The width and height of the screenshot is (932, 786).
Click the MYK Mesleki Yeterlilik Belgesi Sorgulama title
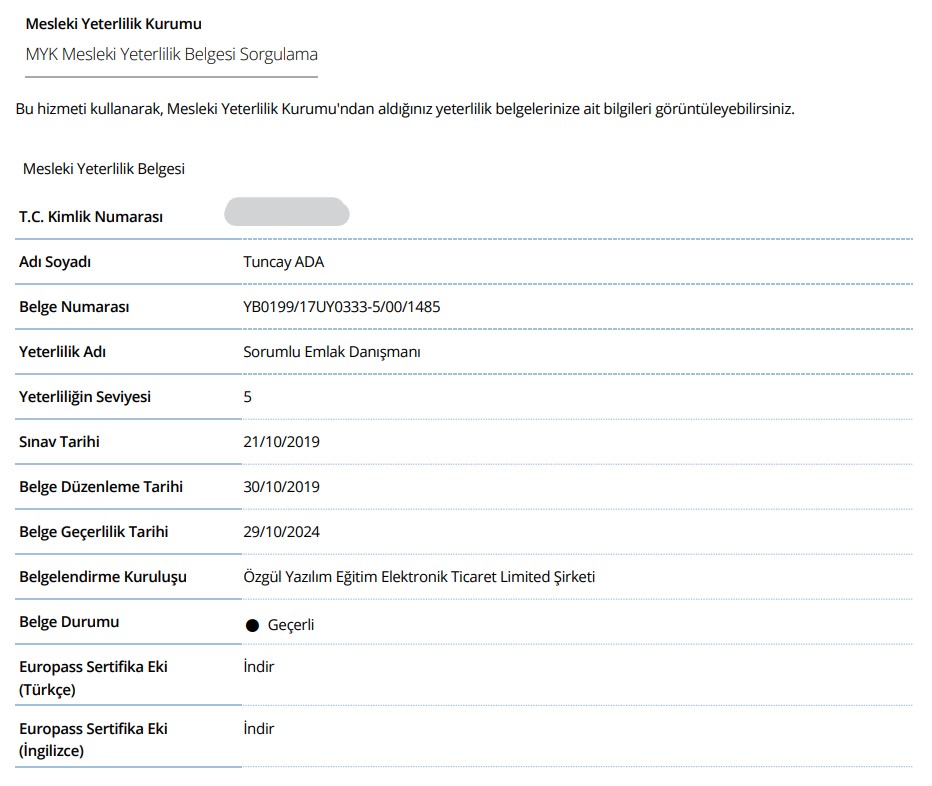pos(171,55)
